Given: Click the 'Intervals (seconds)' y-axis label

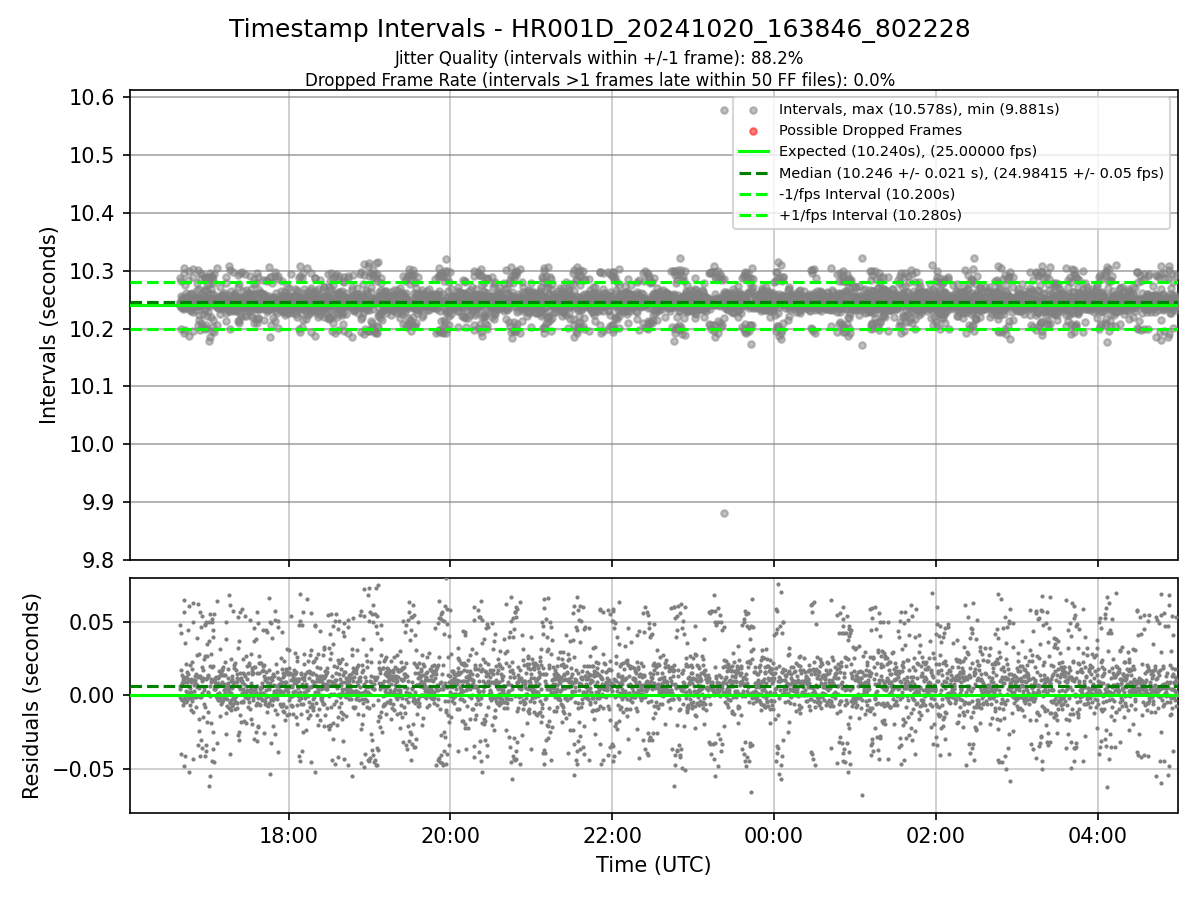Looking at the screenshot, I should [48, 325].
